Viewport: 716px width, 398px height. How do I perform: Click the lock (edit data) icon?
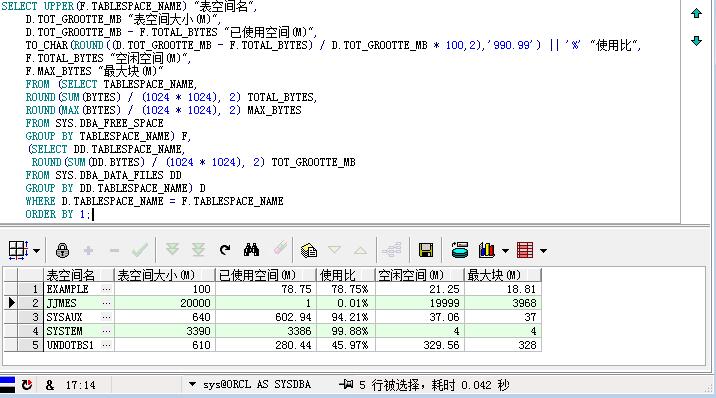click(x=62, y=250)
